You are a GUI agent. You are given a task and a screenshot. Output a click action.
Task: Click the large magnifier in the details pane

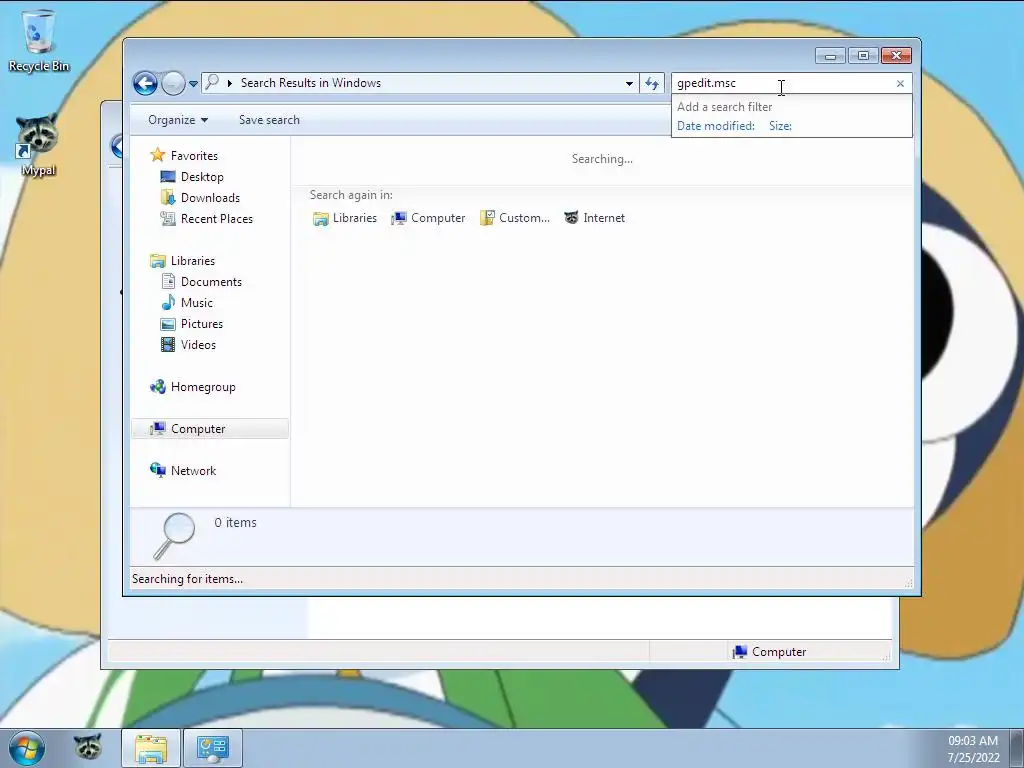(174, 536)
